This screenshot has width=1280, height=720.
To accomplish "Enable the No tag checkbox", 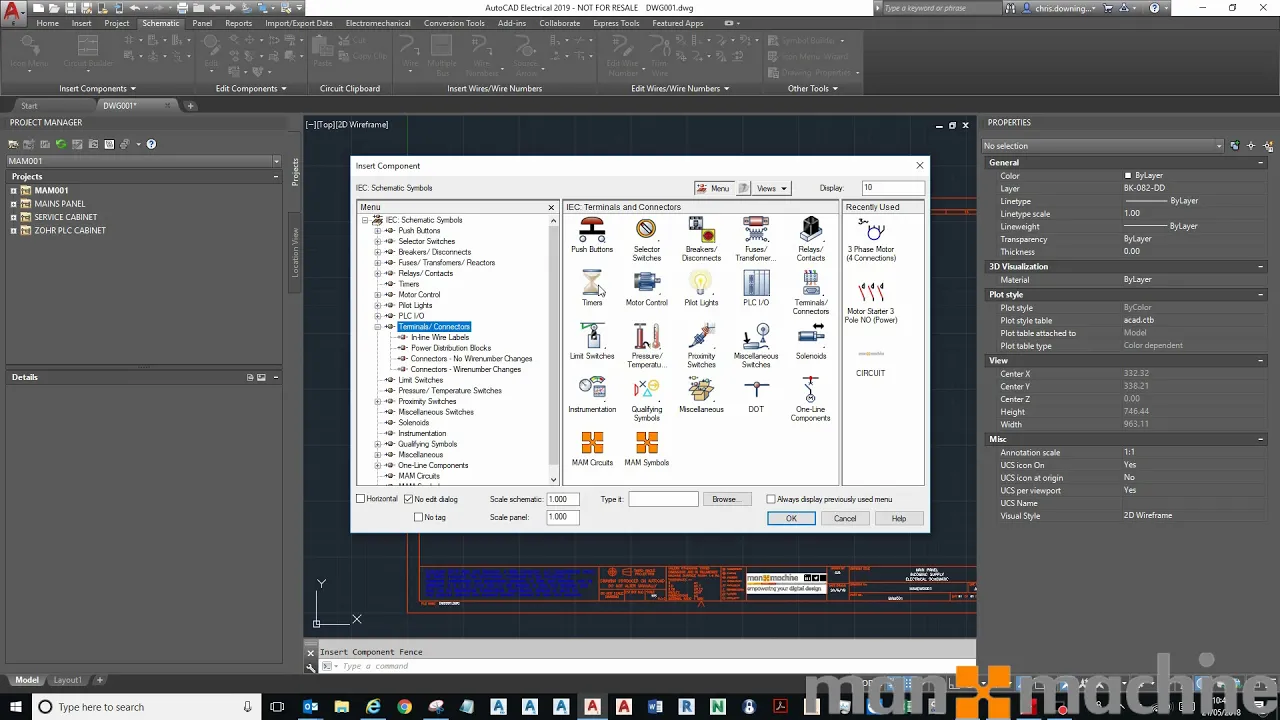I will [418, 517].
